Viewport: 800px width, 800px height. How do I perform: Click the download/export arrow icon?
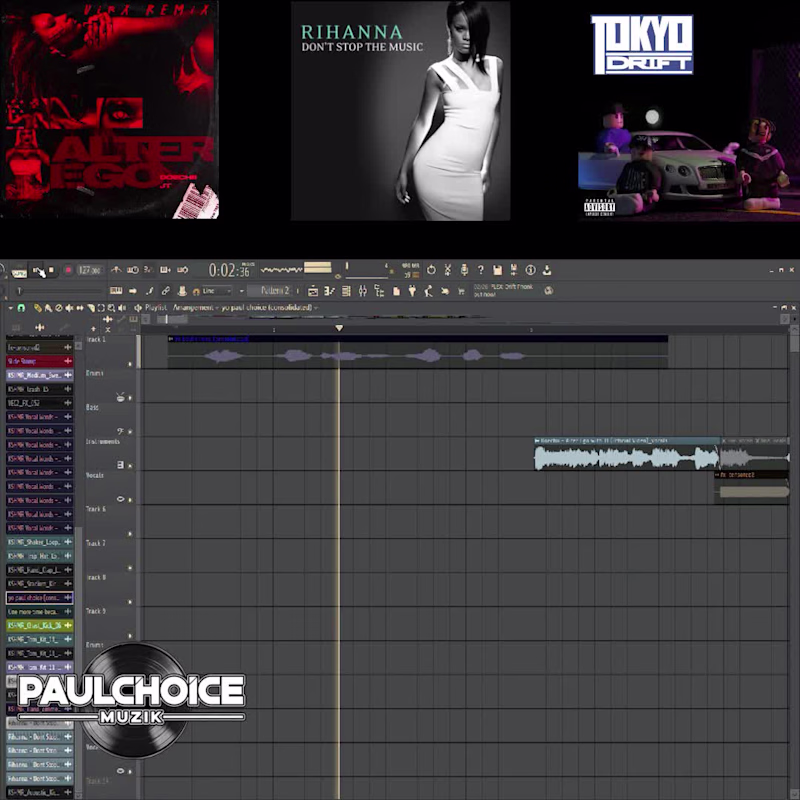[547, 270]
